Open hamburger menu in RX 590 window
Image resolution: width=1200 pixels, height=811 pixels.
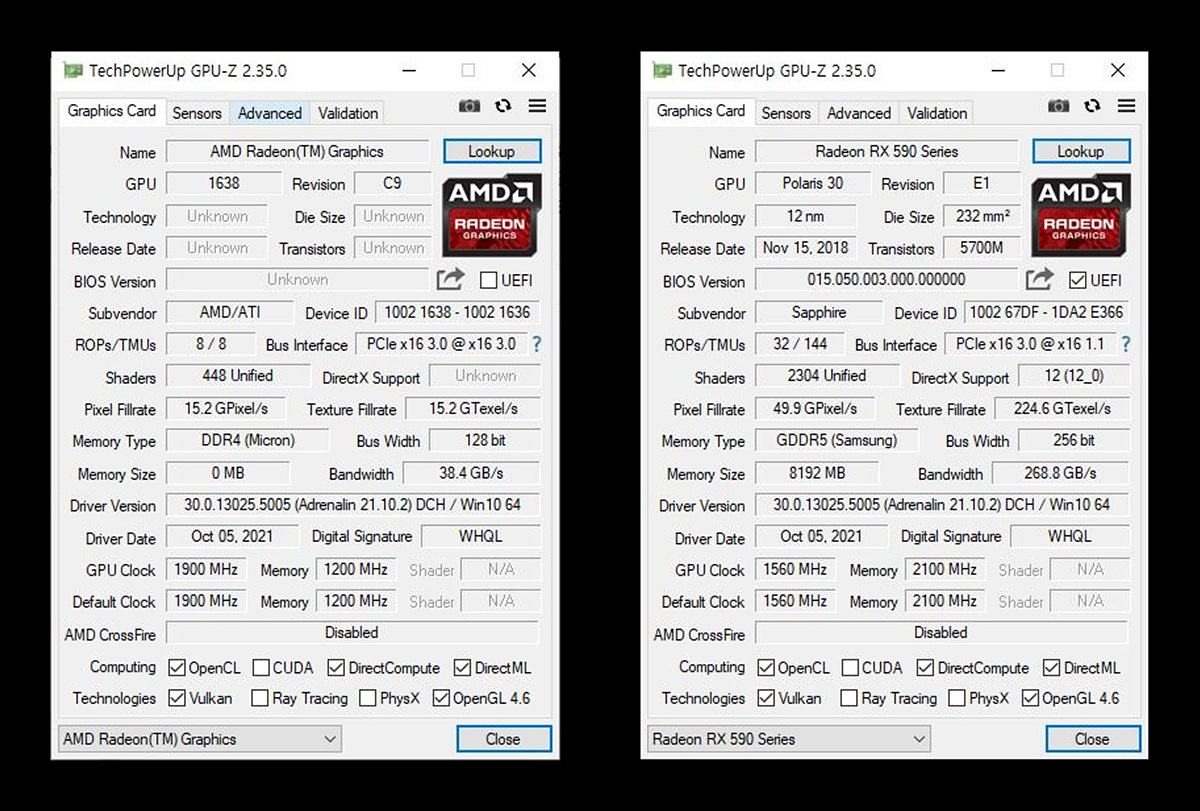1126,106
